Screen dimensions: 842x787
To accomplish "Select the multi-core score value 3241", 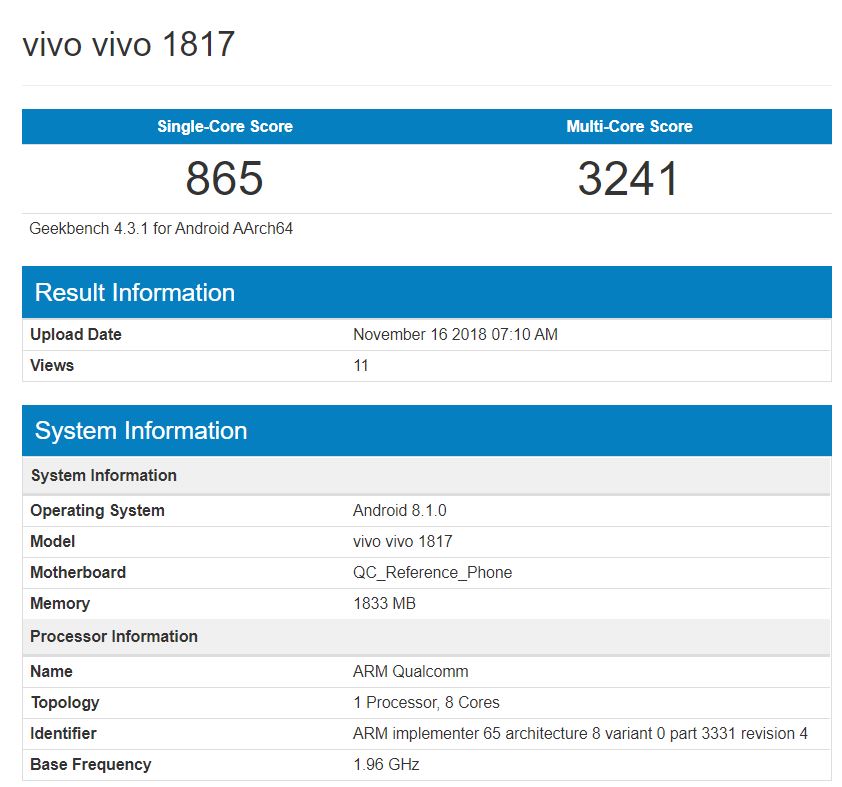I will (628, 178).
